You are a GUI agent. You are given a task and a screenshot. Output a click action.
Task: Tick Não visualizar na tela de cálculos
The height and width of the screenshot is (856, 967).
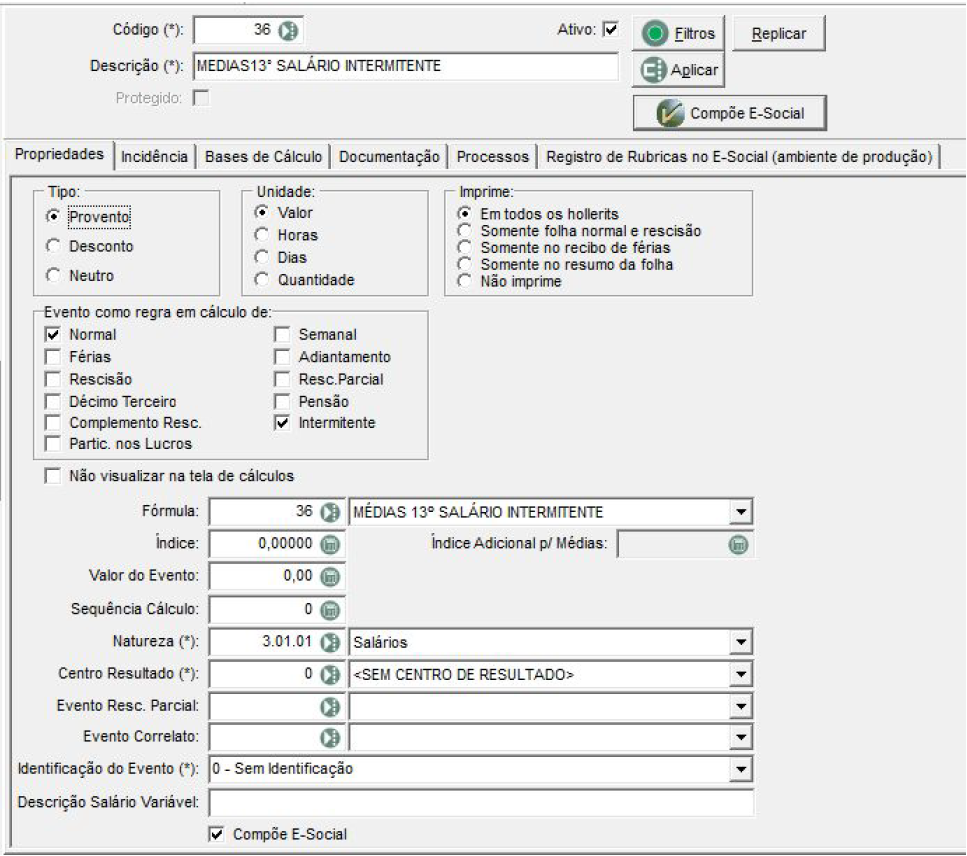coord(53,476)
